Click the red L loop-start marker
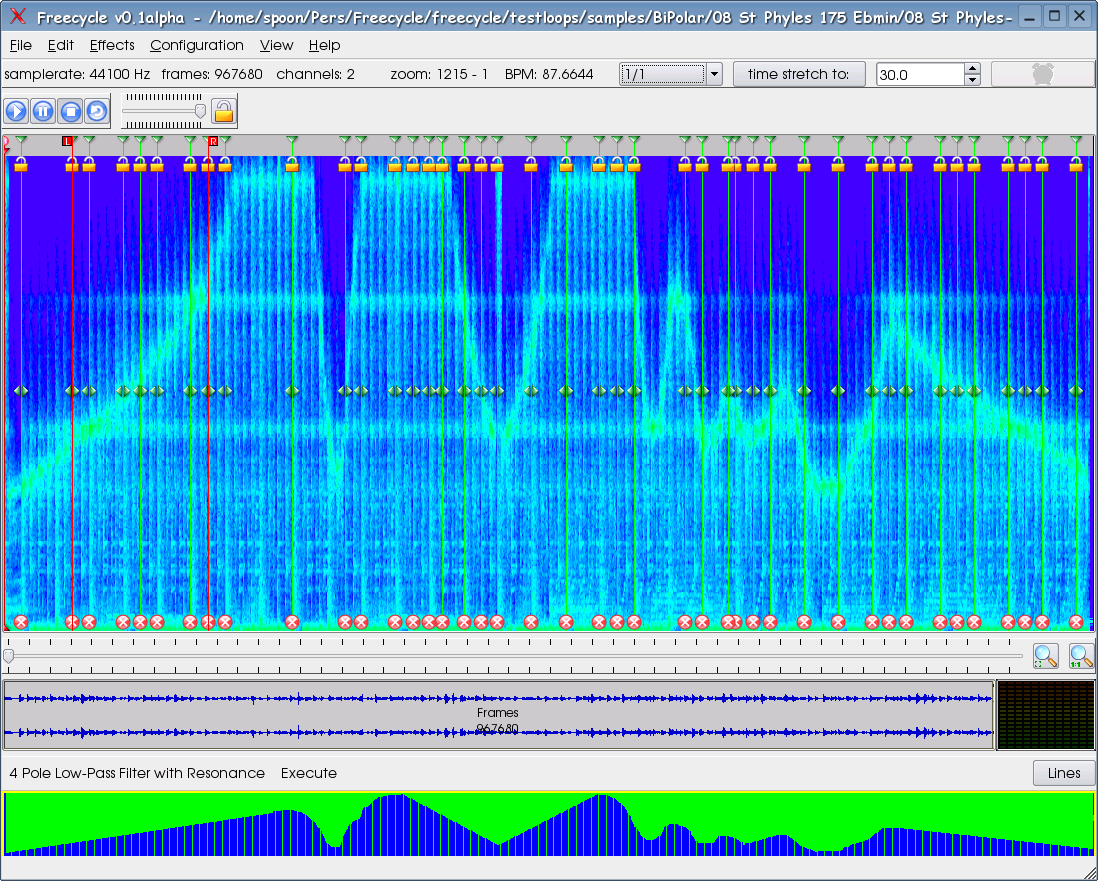This screenshot has height=881, width=1098. pos(68,142)
